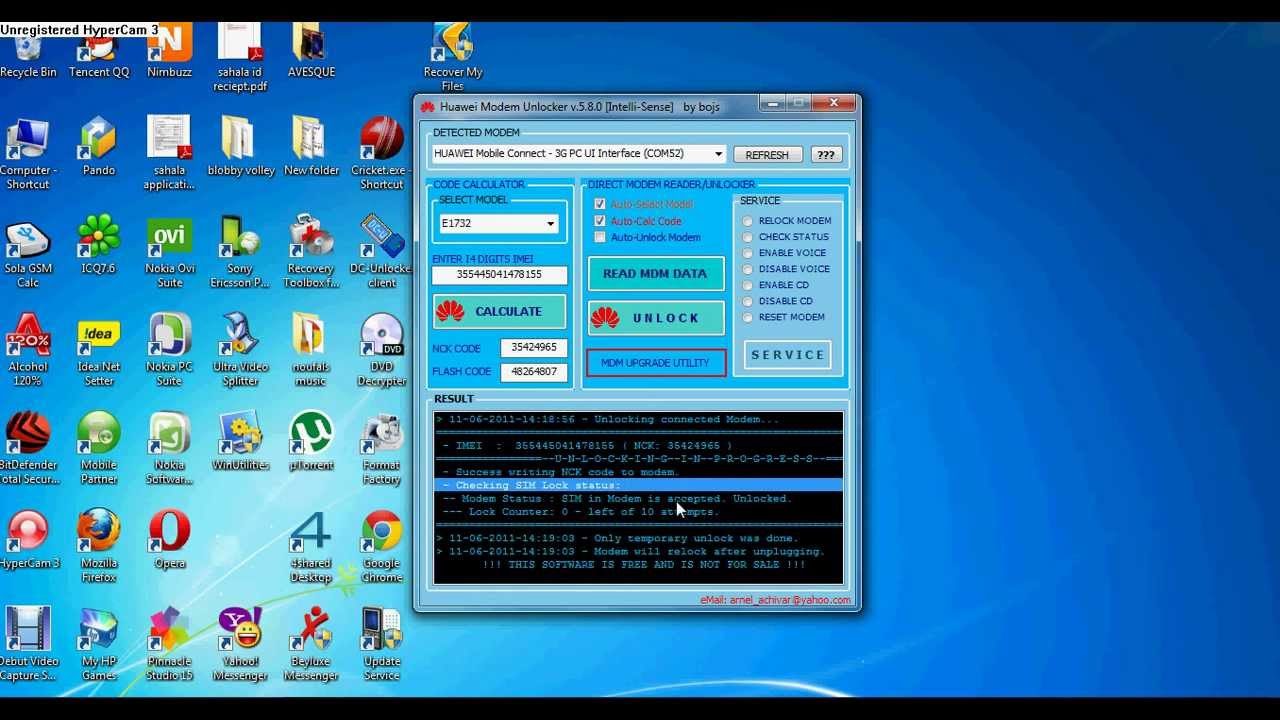Click the SERVICE button
This screenshot has width=1280, height=720.
pyautogui.click(x=788, y=355)
